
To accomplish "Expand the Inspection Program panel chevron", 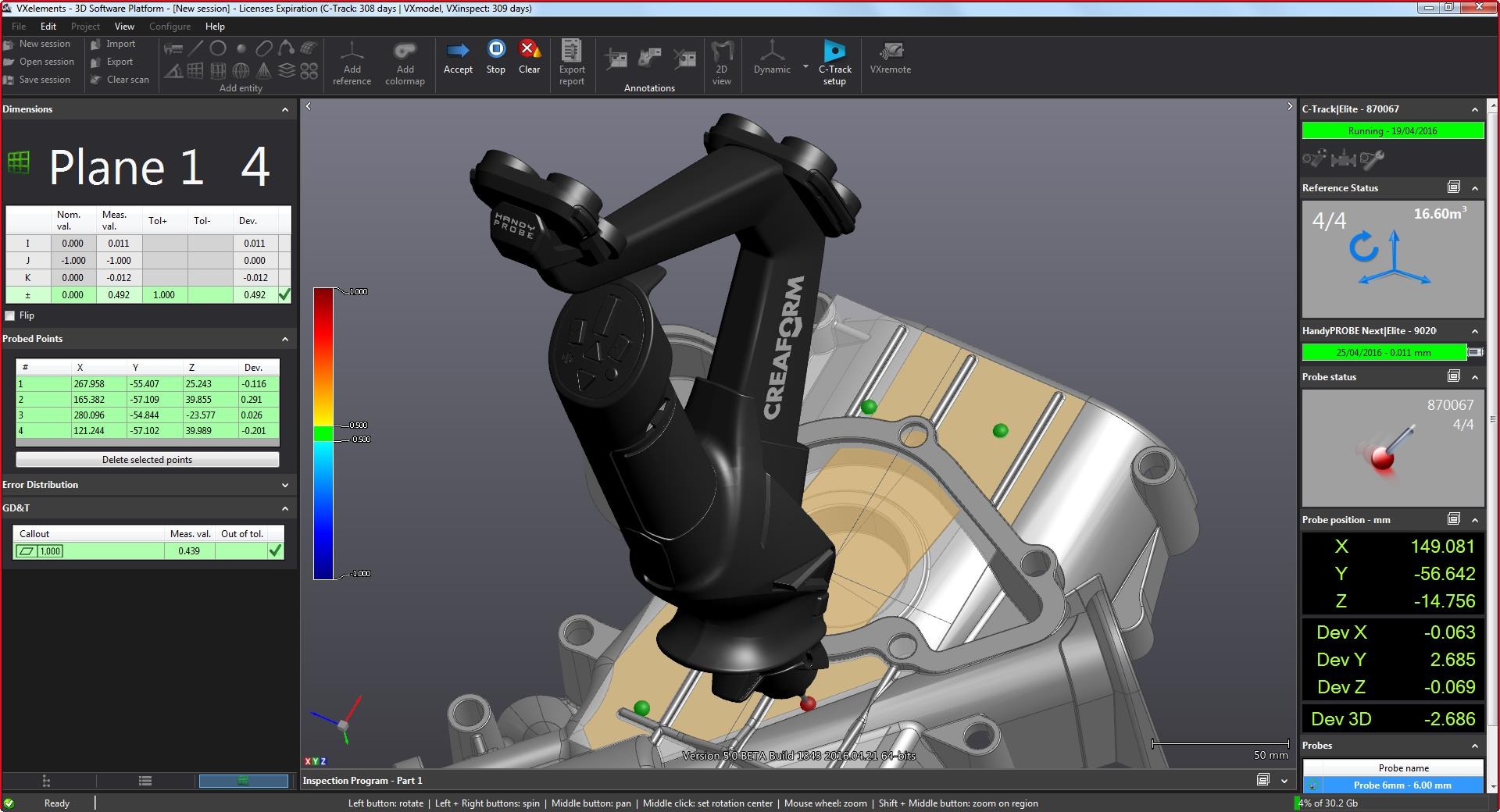I will (x=1284, y=781).
